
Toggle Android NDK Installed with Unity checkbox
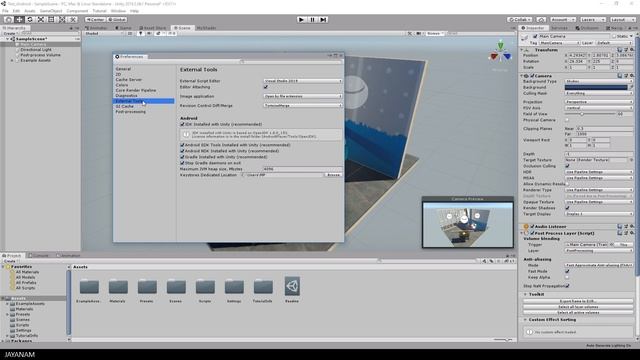tap(182, 151)
